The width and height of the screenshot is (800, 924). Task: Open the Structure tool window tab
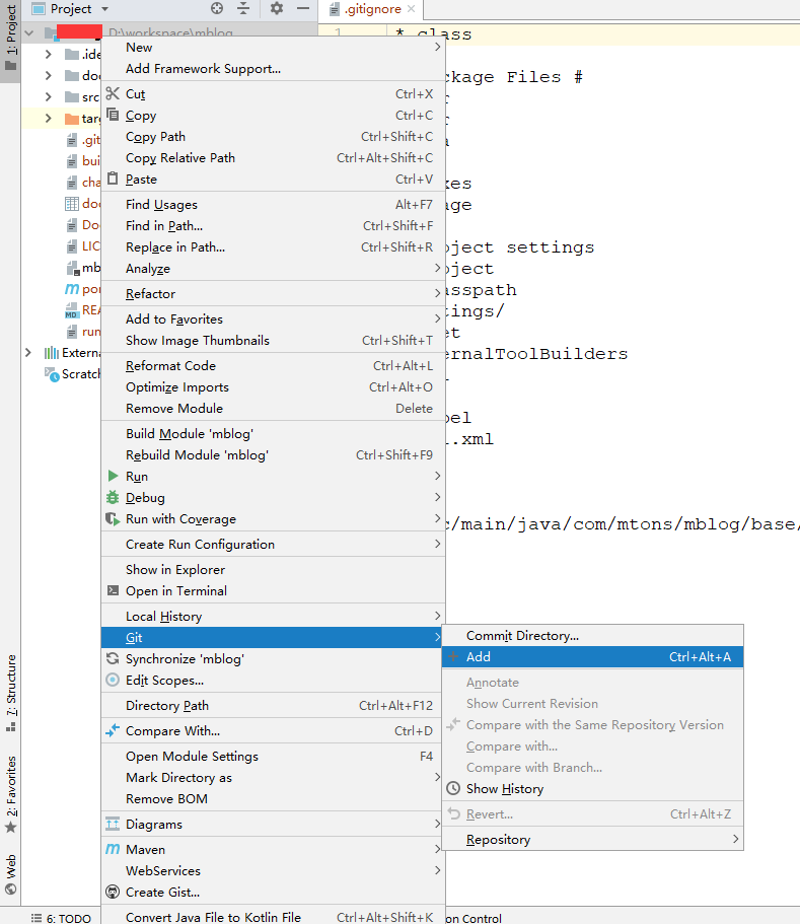point(11,693)
